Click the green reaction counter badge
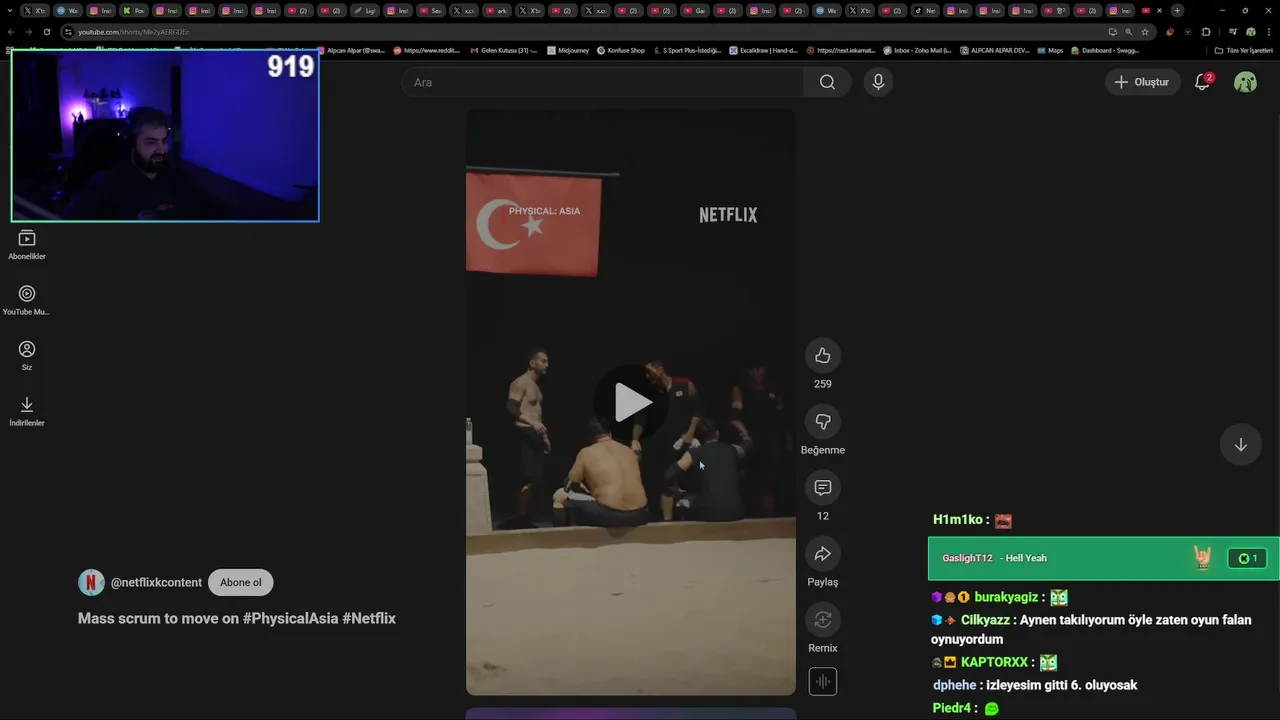Viewport: 1280px width, 720px height. pyautogui.click(x=1248, y=558)
